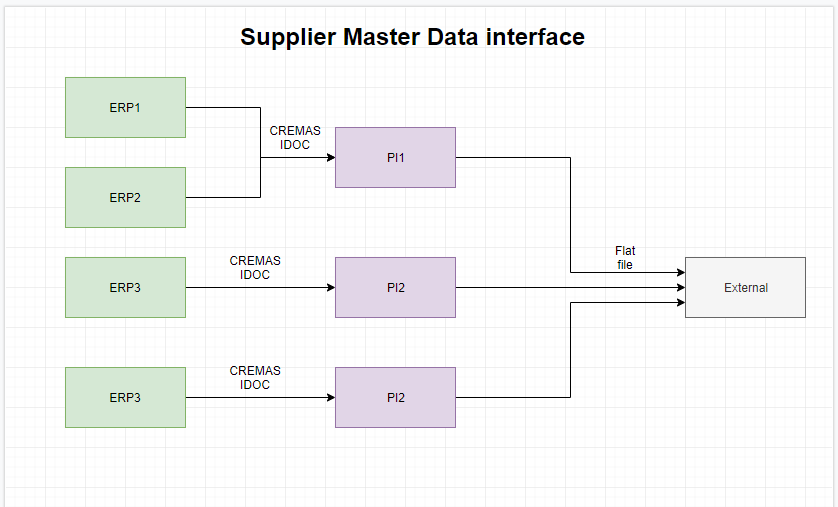Click the "Supplier Master Data interface" title

412,37
